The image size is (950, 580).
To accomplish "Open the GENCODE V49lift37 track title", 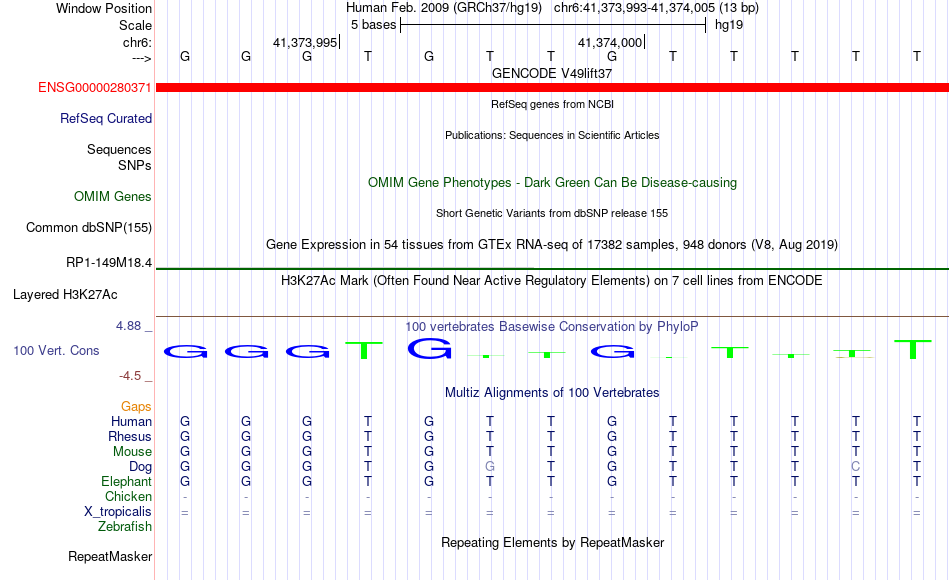I will pyautogui.click(x=552, y=73).
